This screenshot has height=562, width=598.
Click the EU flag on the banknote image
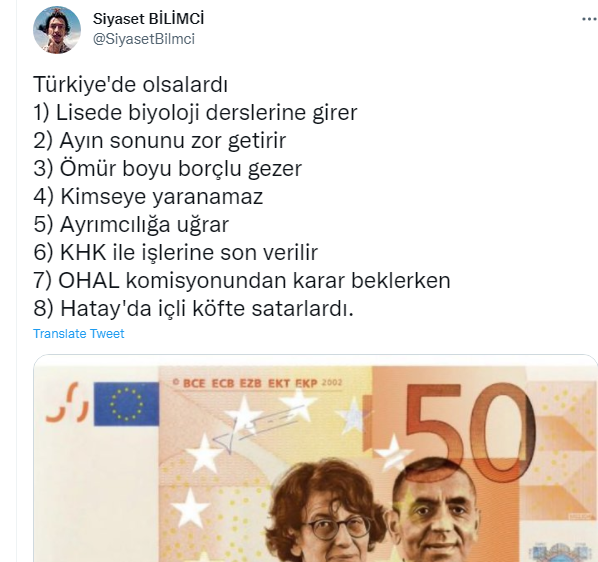[126, 404]
